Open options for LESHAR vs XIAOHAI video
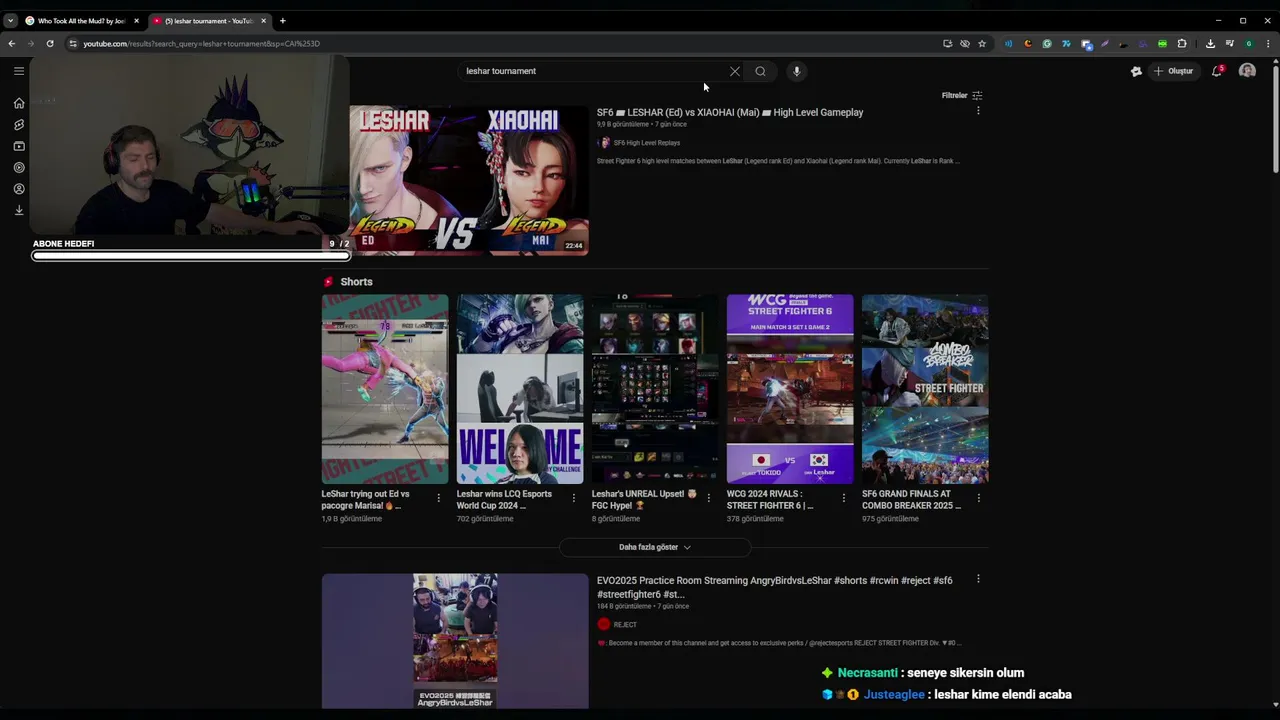 (978, 111)
